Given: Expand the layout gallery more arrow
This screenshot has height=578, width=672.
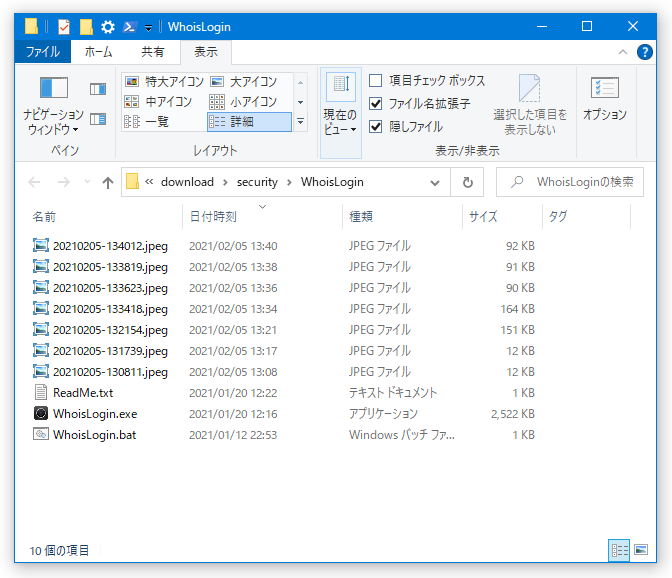Looking at the screenshot, I should [301, 122].
